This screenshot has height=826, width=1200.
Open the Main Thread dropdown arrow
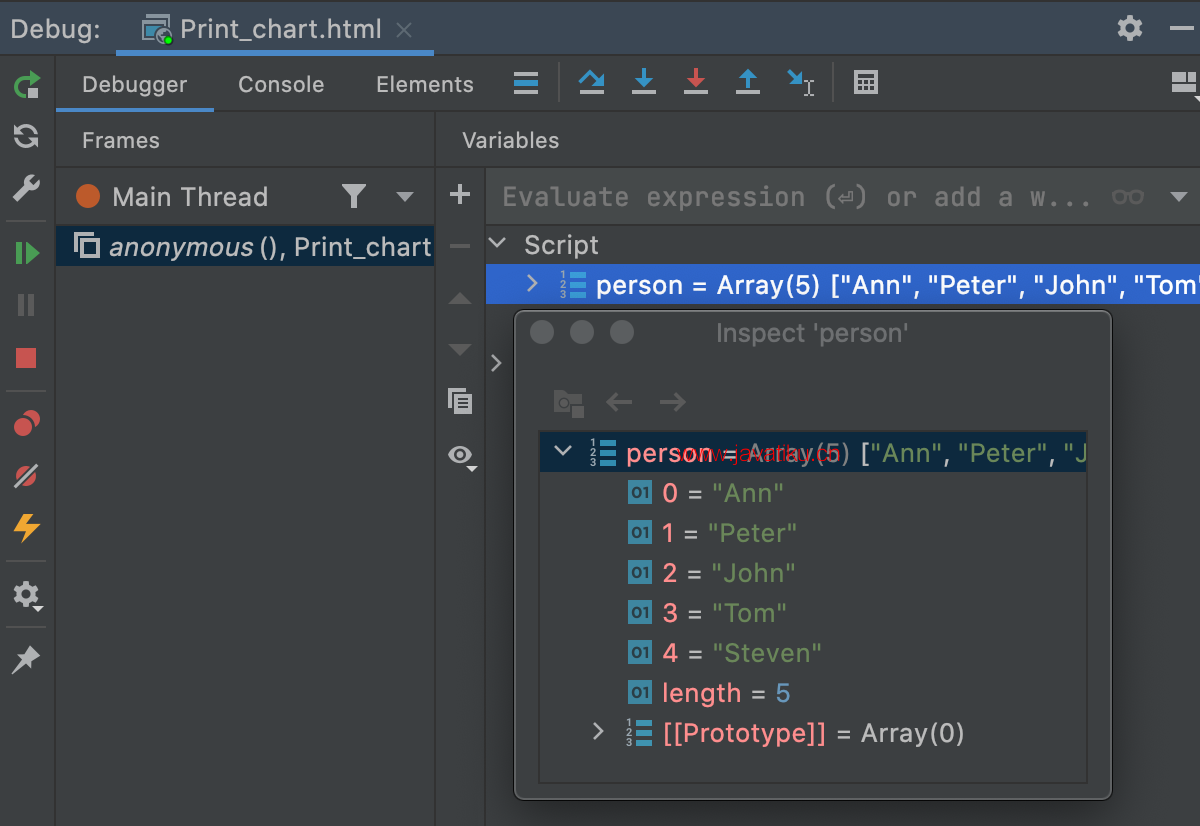[405, 197]
